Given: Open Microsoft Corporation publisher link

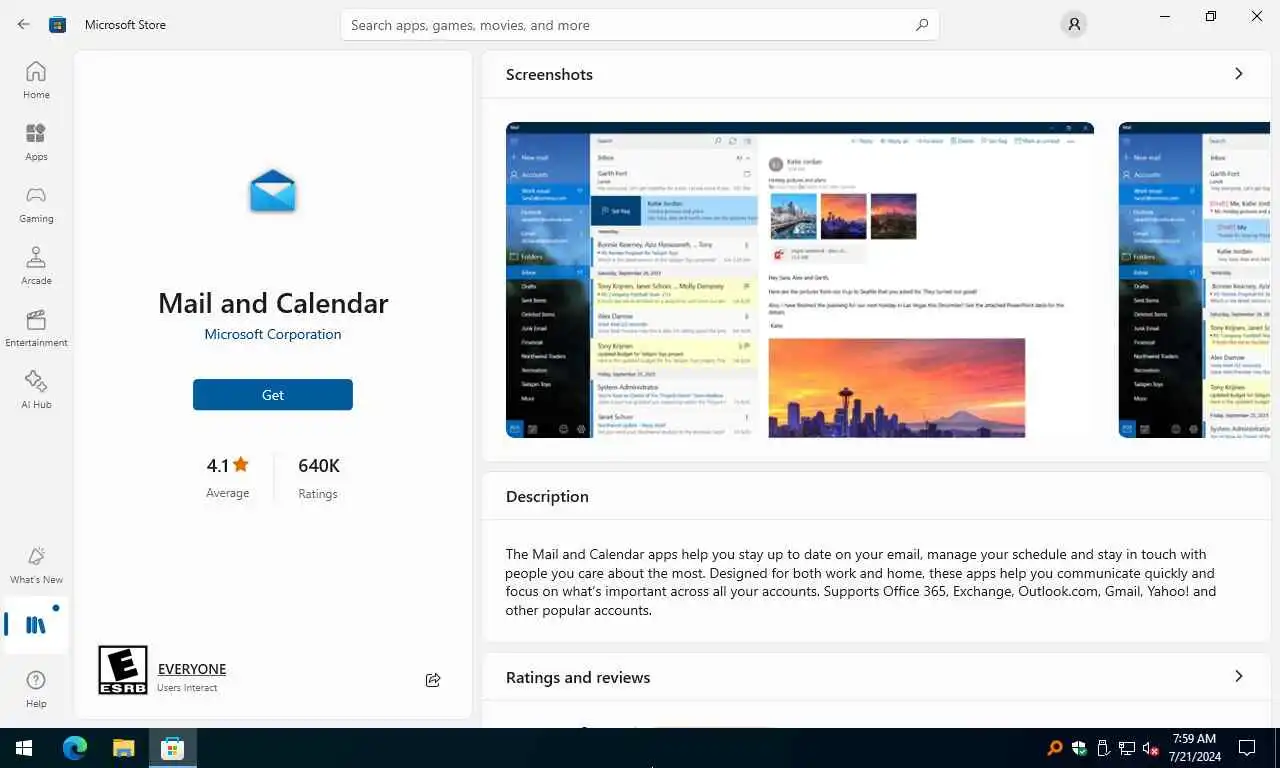Looking at the screenshot, I should click(273, 334).
